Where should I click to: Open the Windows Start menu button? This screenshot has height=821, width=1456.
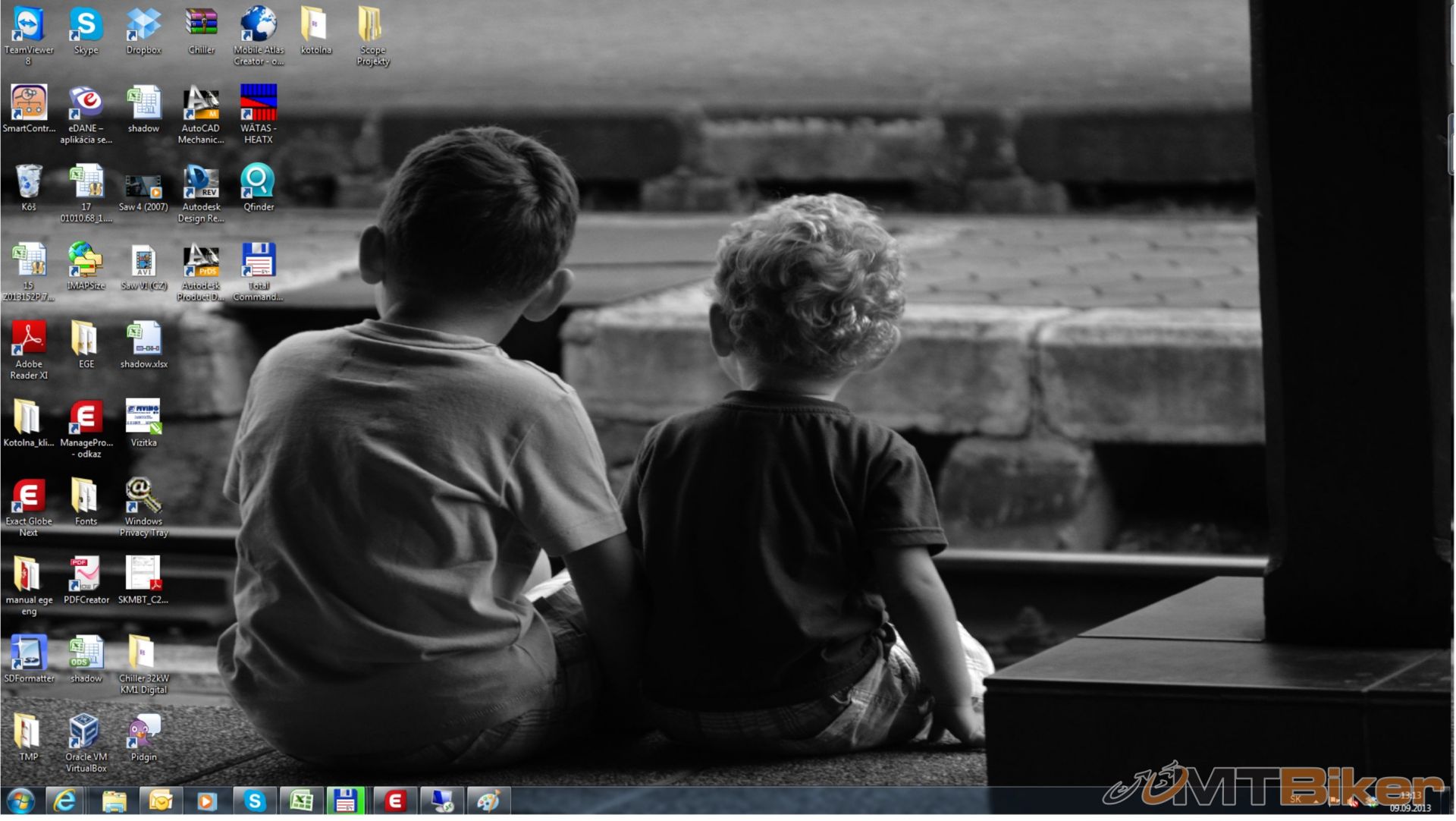coord(20,801)
